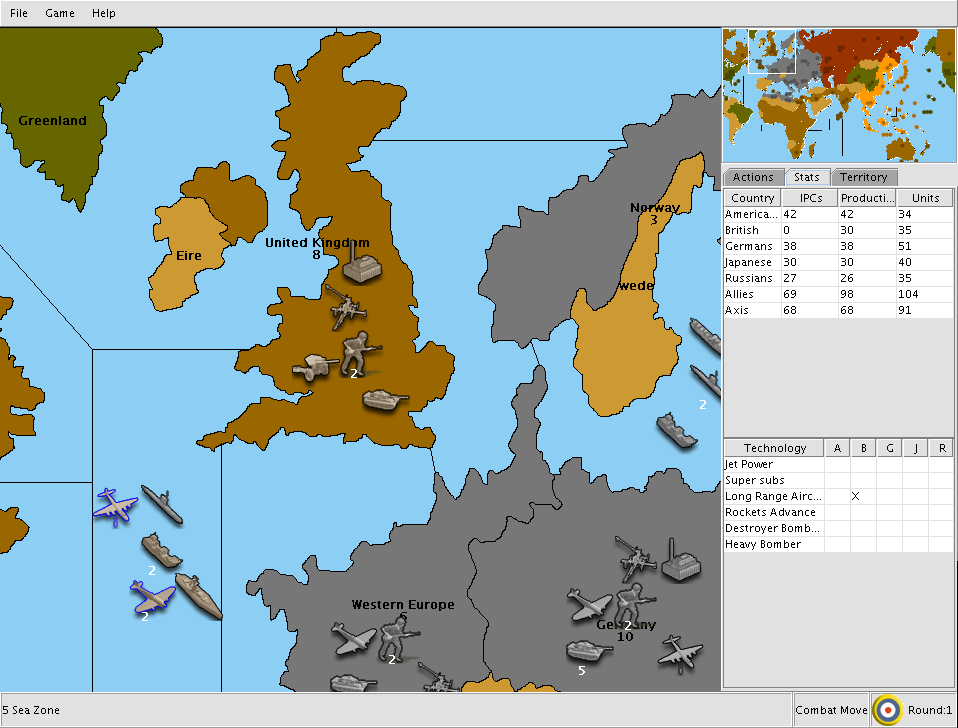Click the anti-aircraft gun in United Kingdom
The width and height of the screenshot is (958, 728).
click(345, 307)
